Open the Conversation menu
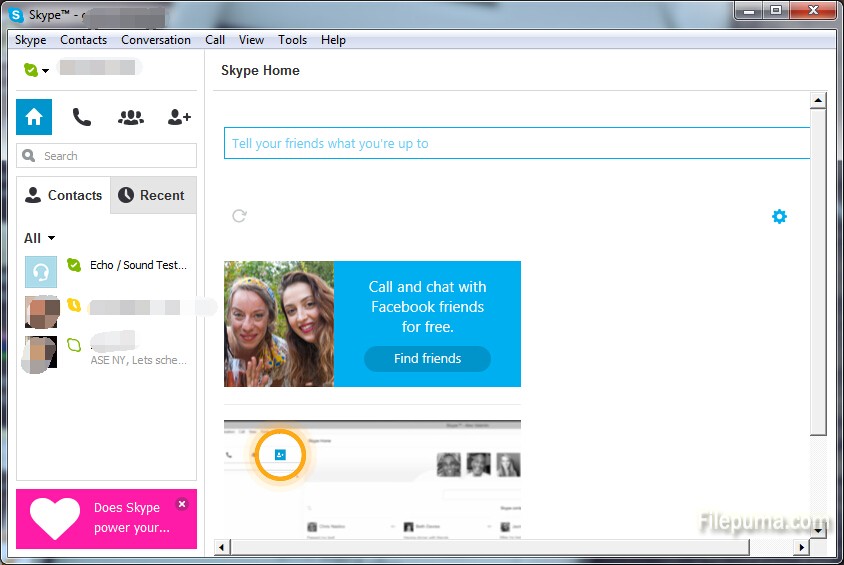This screenshot has width=844, height=565. (x=156, y=40)
